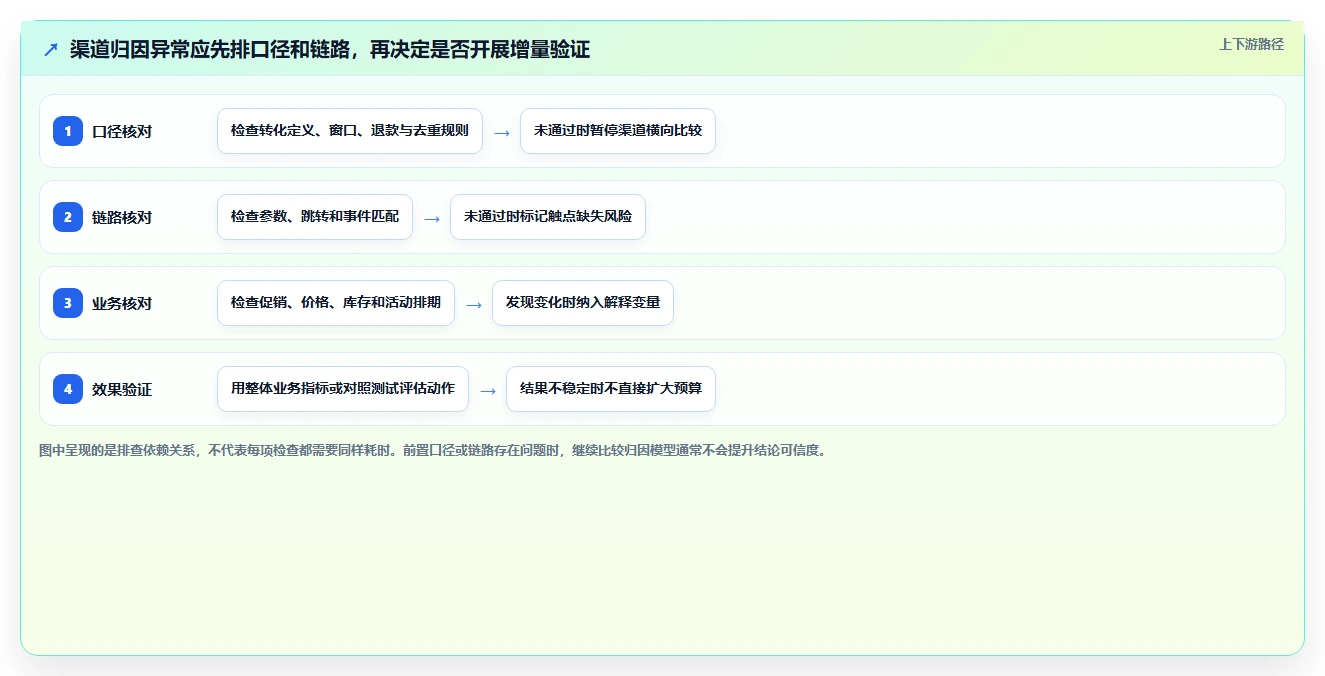This screenshot has width=1325, height=676.
Task: Select the step 2 number badge
Action: point(68,217)
